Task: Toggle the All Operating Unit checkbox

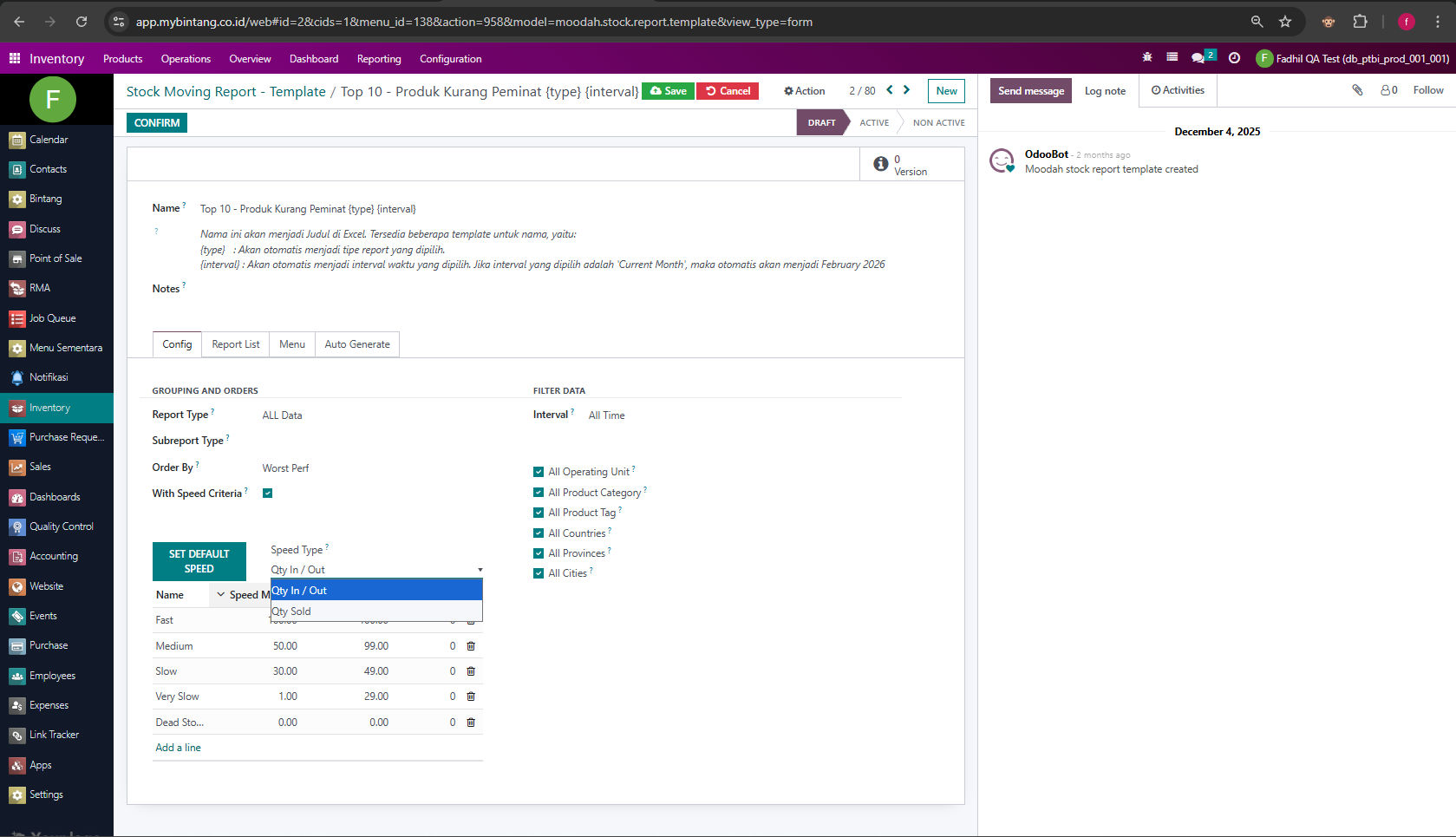Action: (539, 472)
